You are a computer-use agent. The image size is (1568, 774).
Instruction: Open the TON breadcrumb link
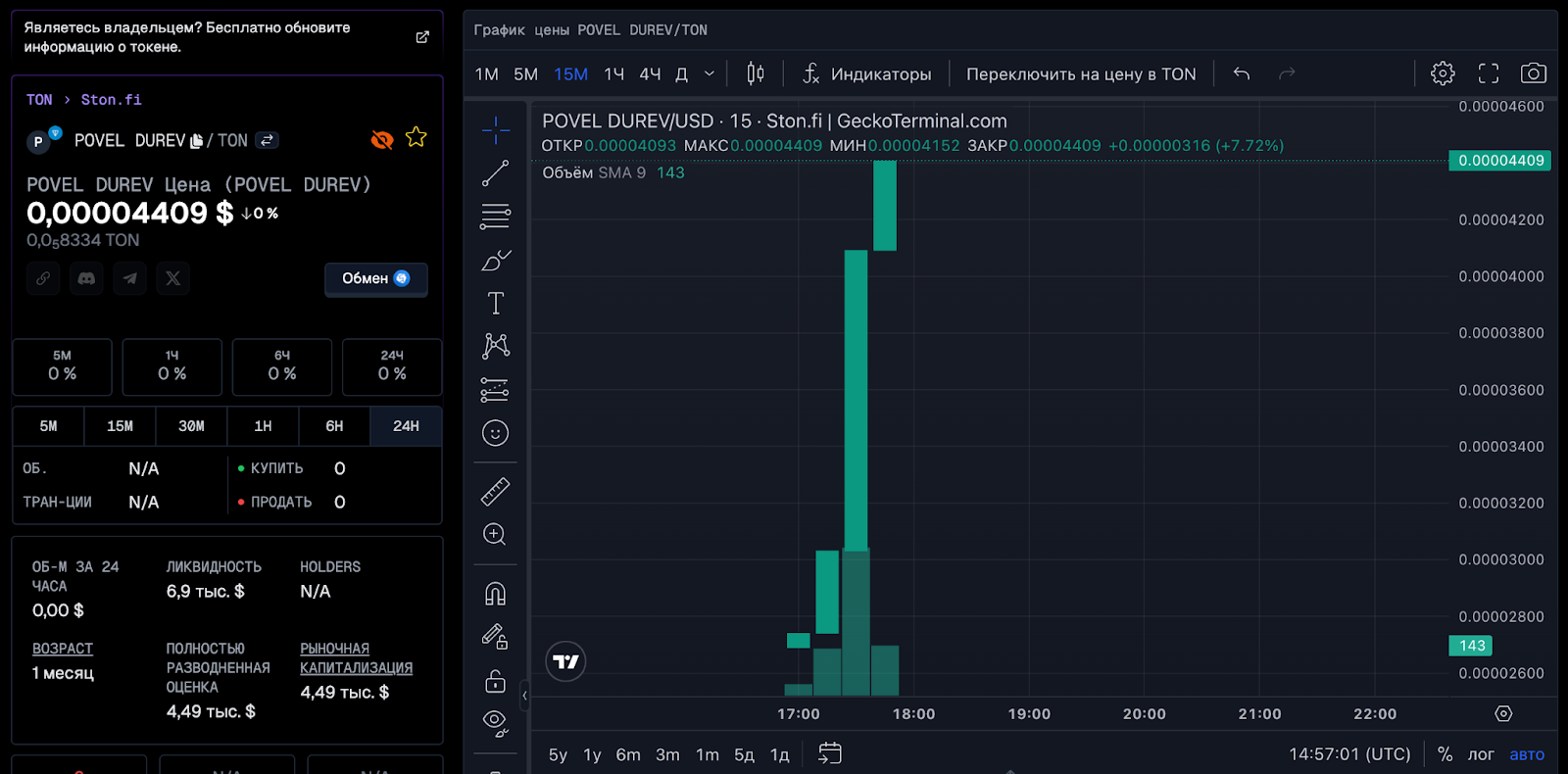39,100
